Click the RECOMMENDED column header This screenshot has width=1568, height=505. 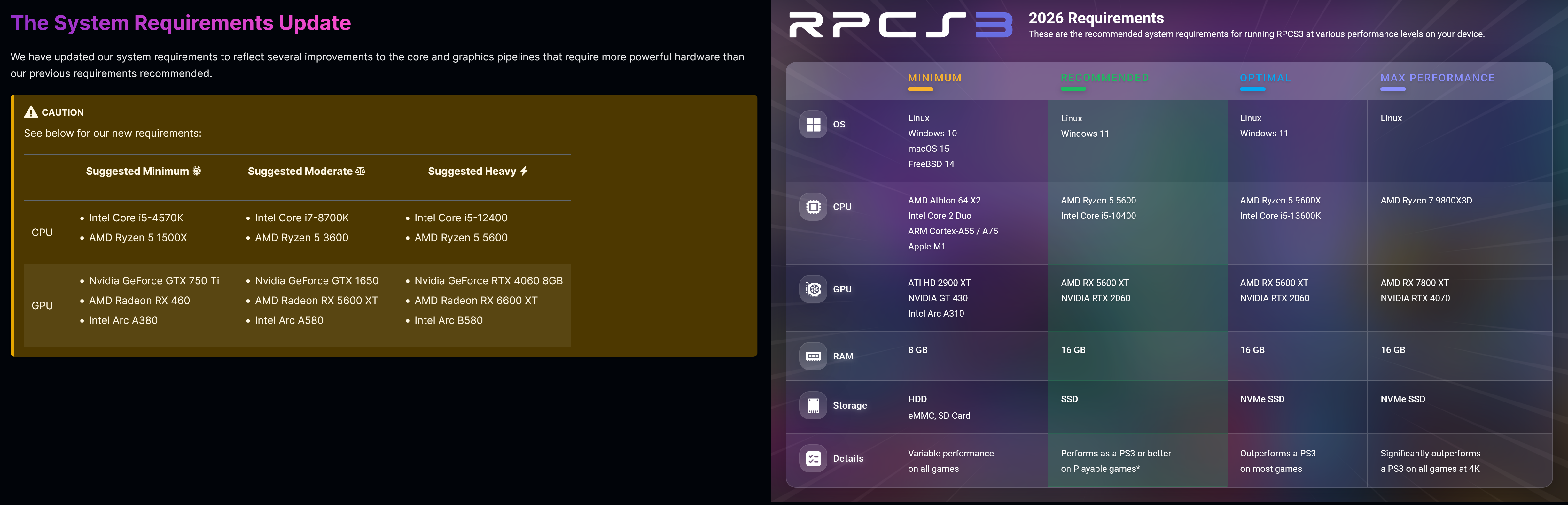pyautogui.click(x=1105, y=78)
